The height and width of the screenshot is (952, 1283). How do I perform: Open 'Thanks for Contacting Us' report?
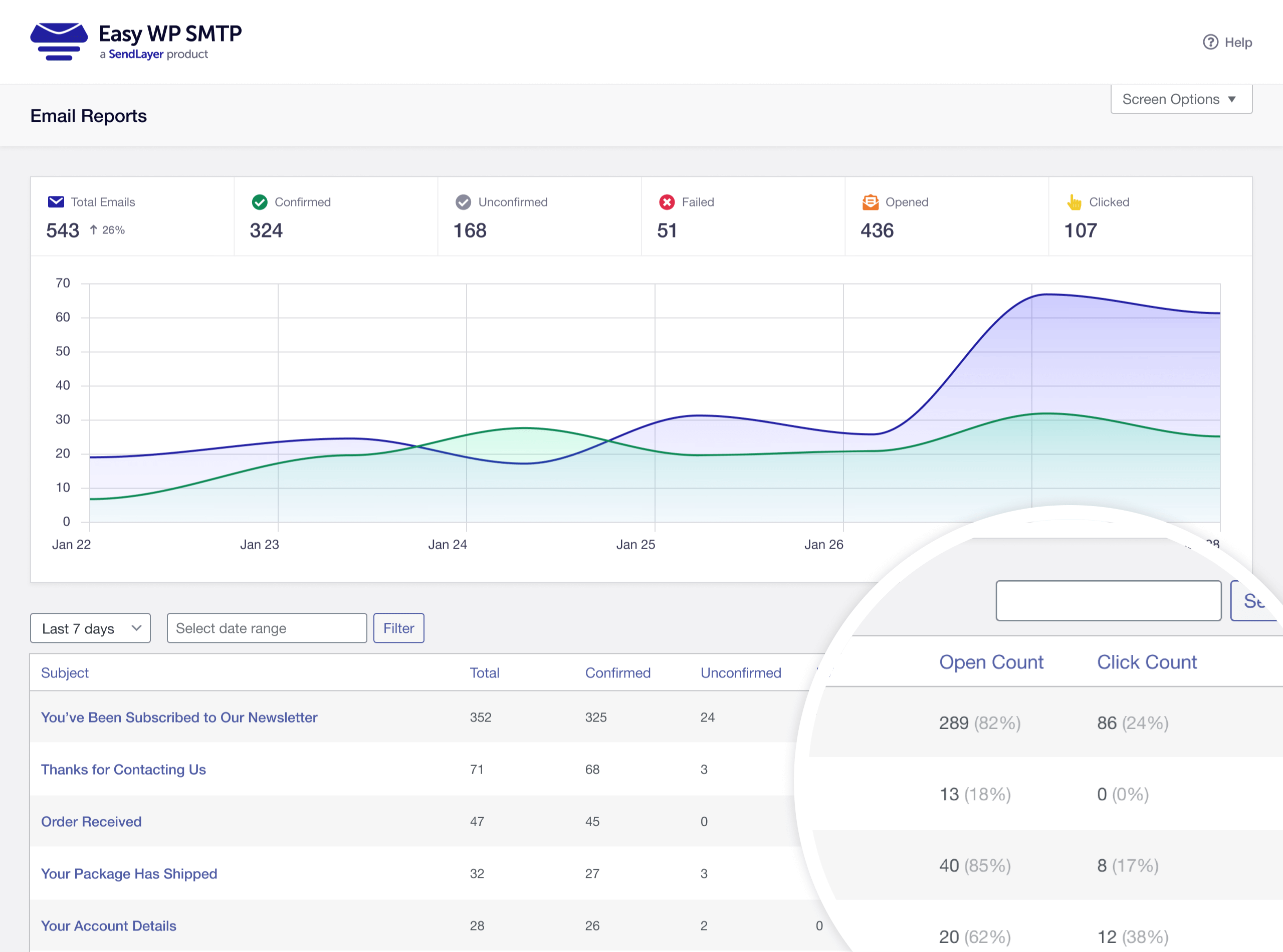pyautogui.click(x=123, y=769)
